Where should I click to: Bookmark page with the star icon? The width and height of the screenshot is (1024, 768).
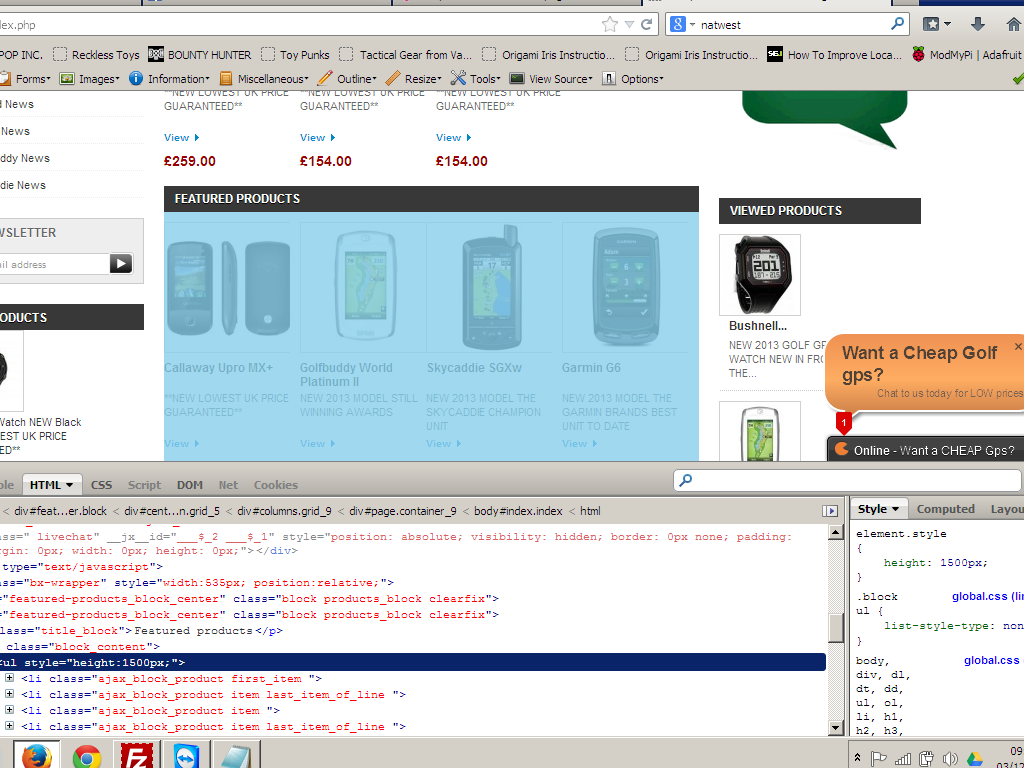coord(609,25)
